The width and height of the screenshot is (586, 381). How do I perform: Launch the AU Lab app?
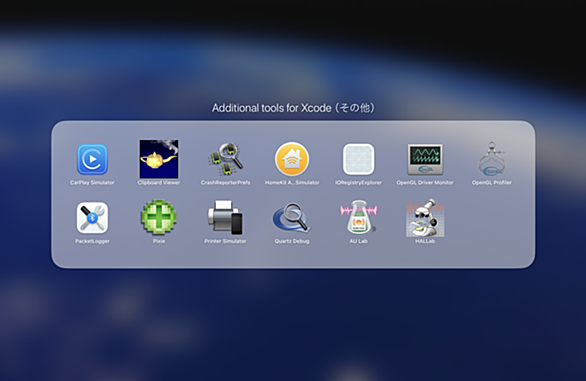[358, 218]
